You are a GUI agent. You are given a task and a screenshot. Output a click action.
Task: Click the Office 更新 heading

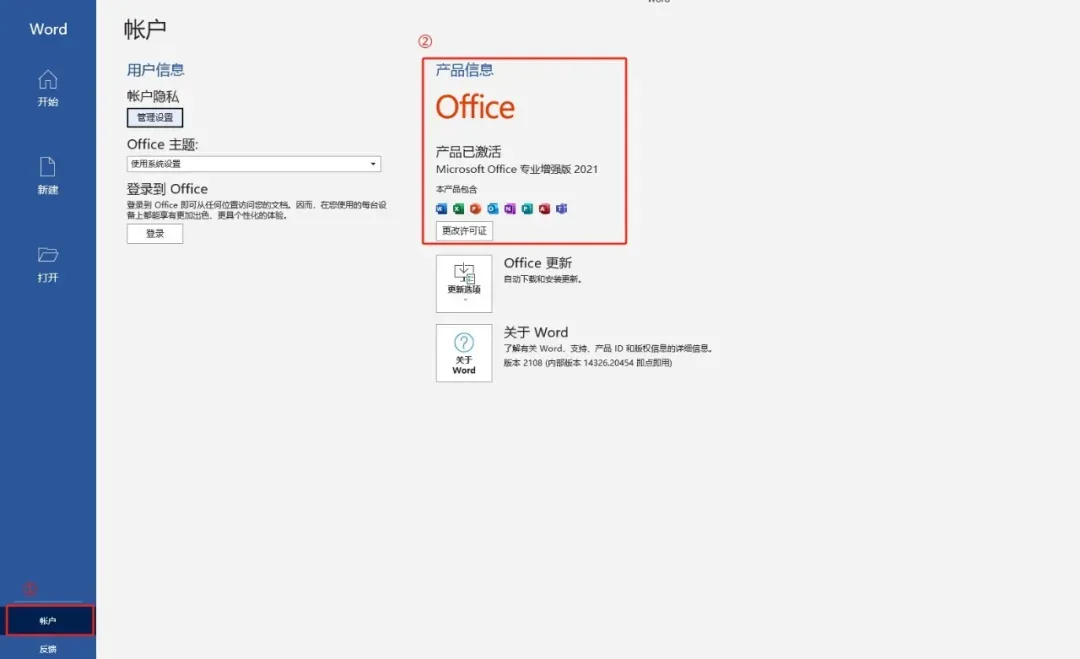tap(538, 263)
